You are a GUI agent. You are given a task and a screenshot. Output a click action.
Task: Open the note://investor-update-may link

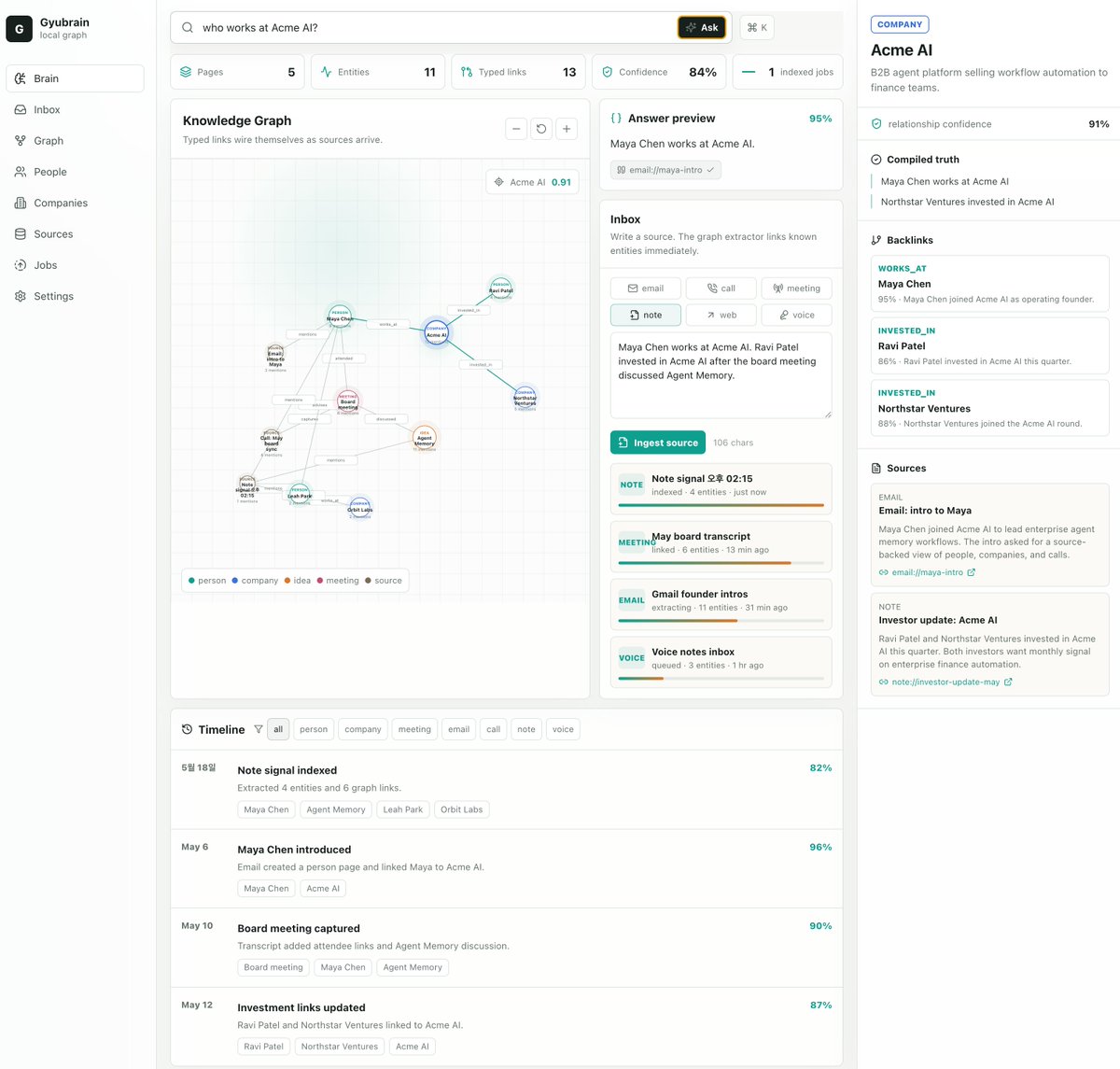coord(945,682)
